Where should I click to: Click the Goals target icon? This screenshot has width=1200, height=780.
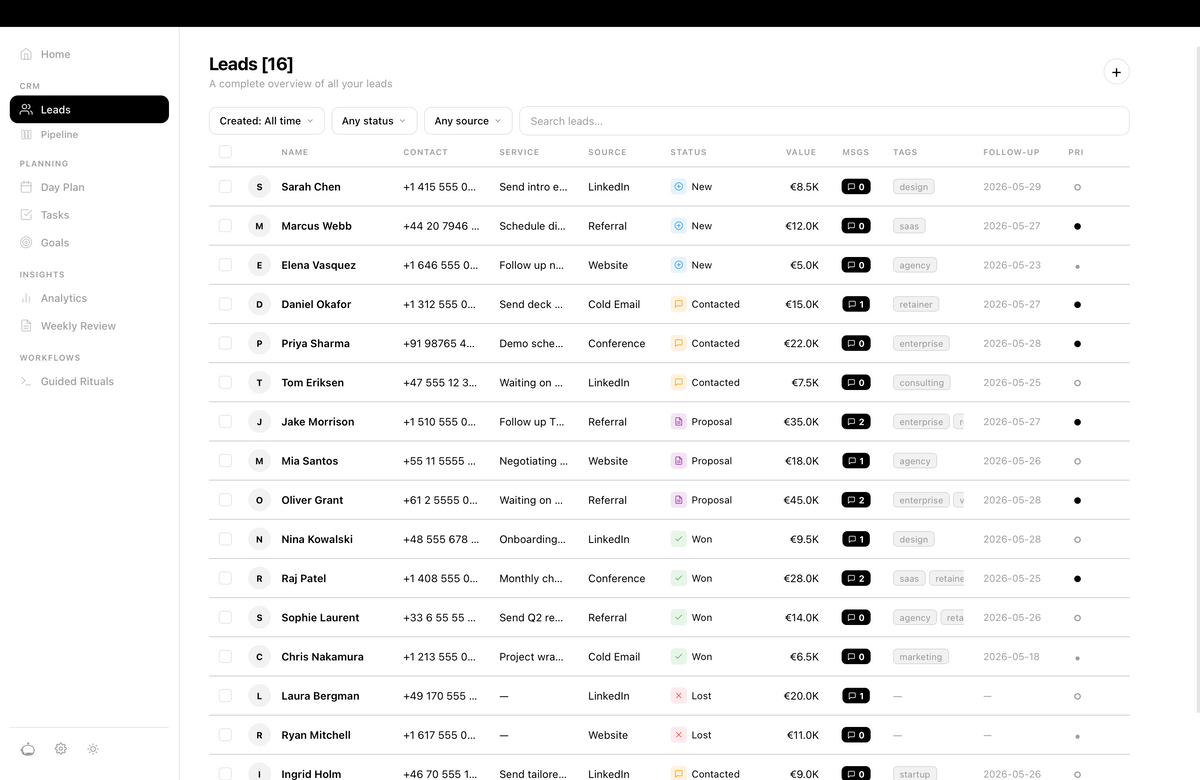[x=27, y=243]
